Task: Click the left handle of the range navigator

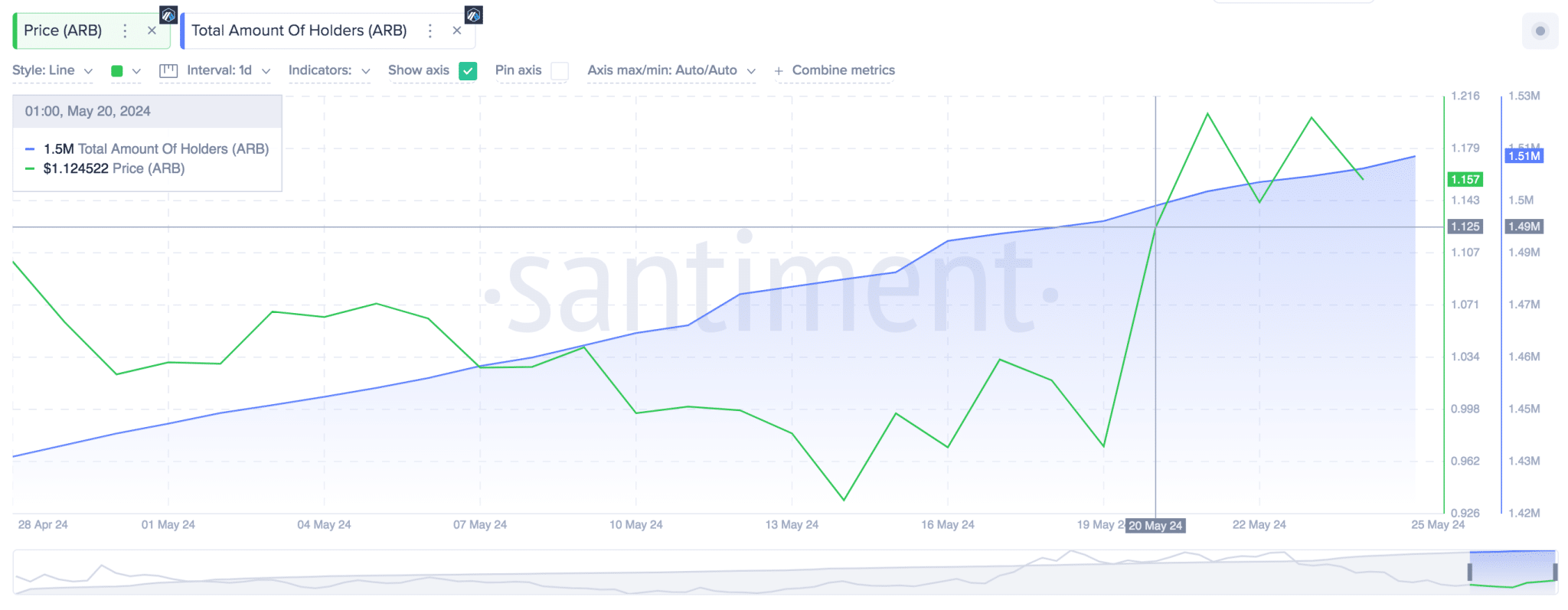Action: point(1469,572)
